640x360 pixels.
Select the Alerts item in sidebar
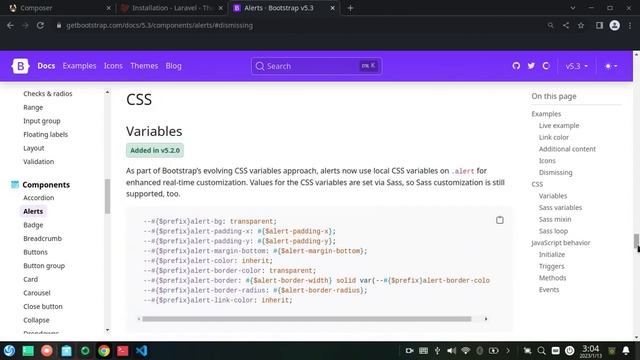coord(33,211)
